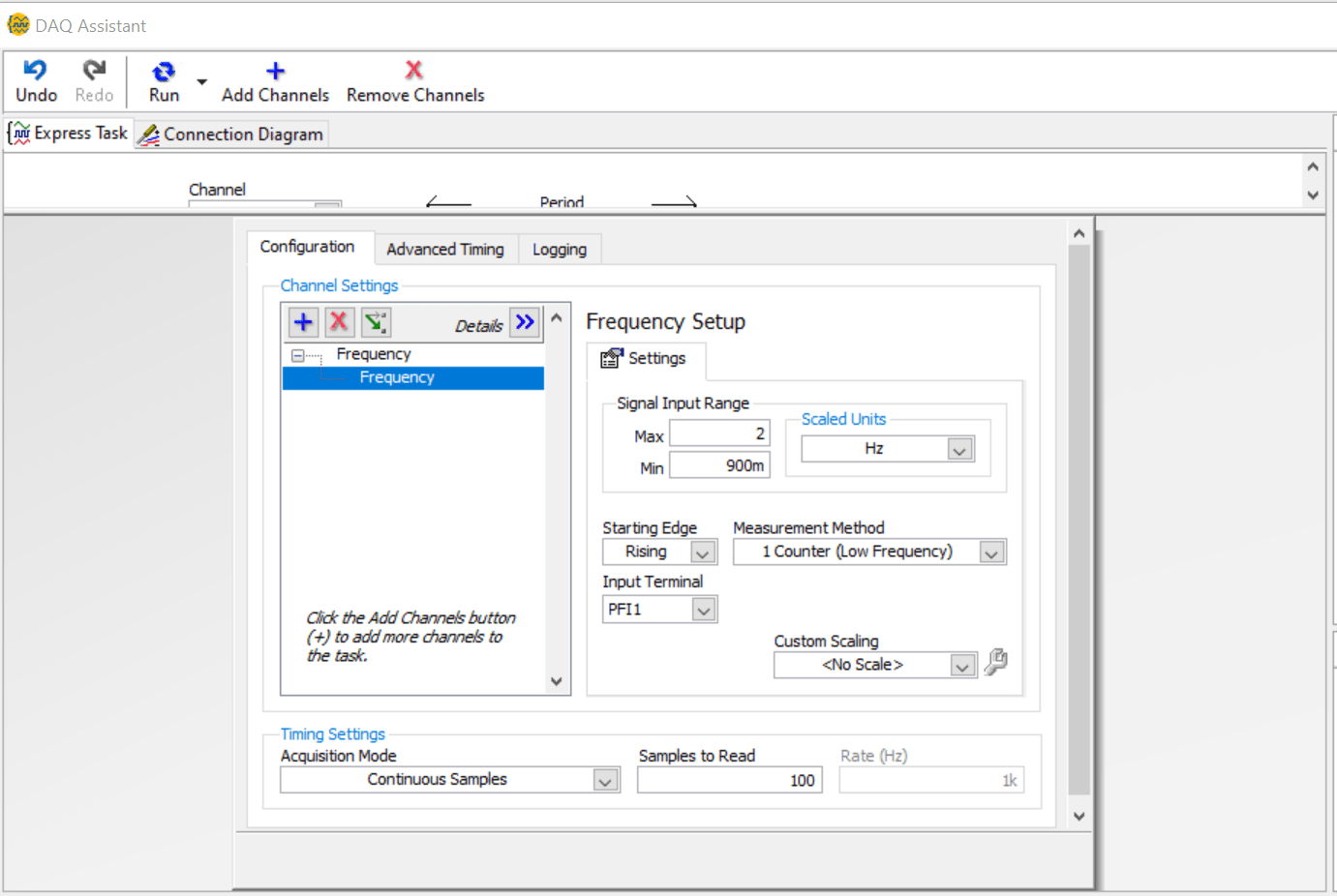Click the Details label
The width and height of the screenshot is (1337, 896).
tap(479, 326)
